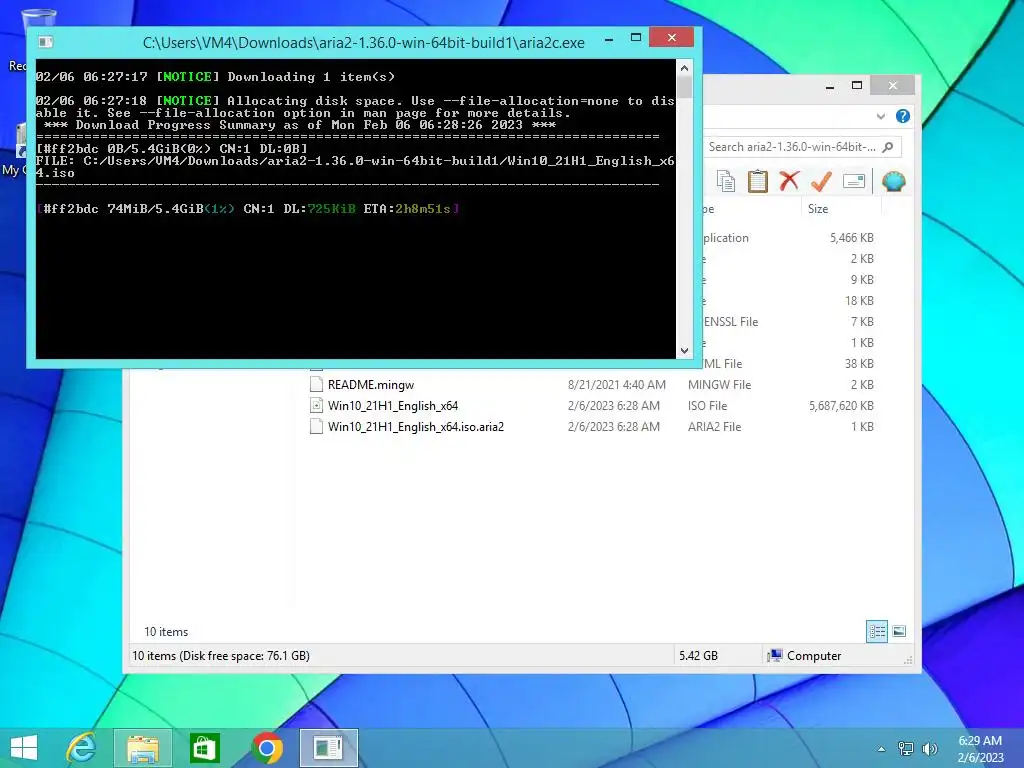Open the Windows Start button
Image resolution: width=1024 pixels, height=768 pixels.
pyautogui.click(x=24, y=748)
